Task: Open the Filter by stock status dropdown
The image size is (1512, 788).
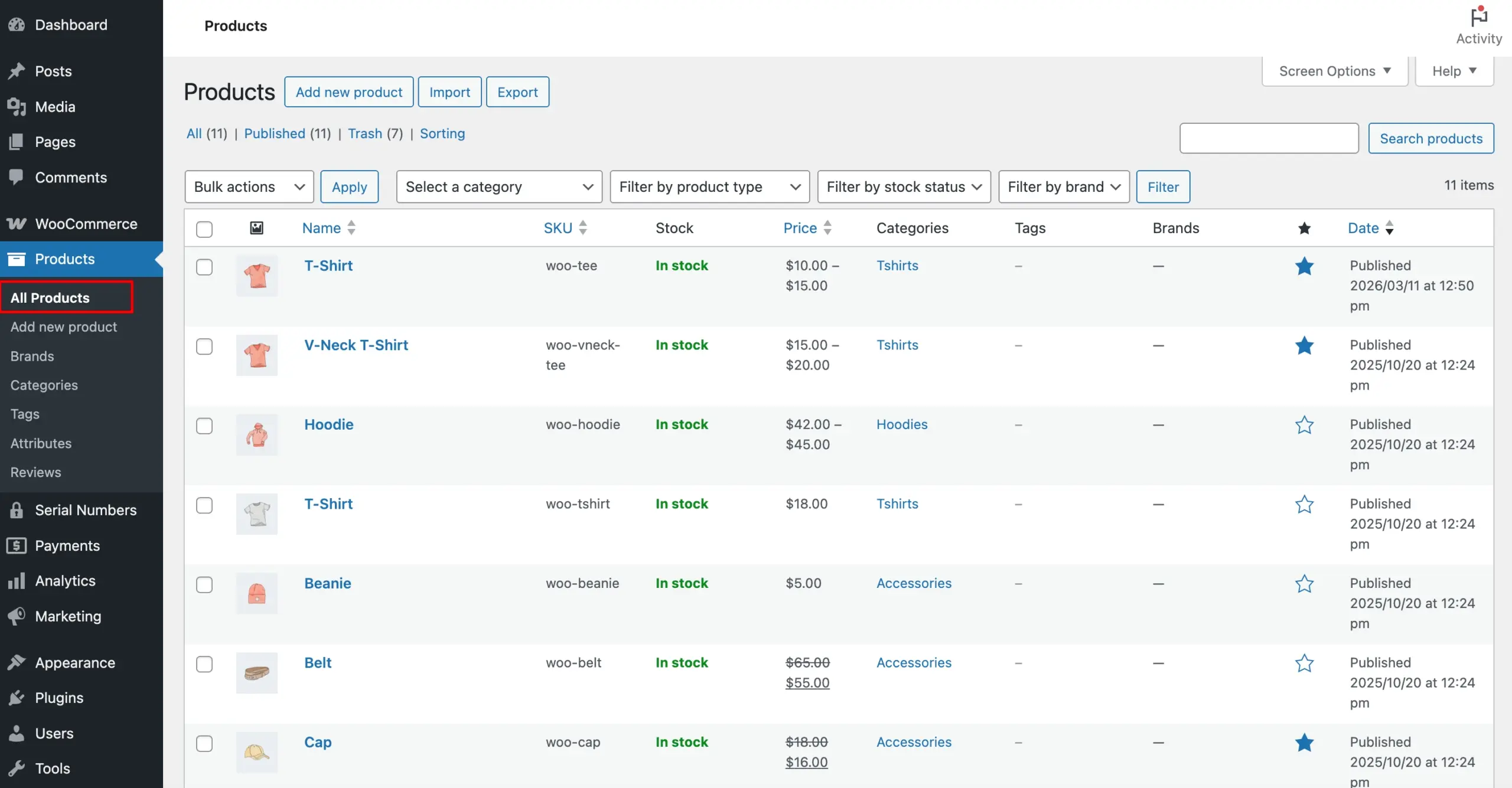Action: click(904, 187)
